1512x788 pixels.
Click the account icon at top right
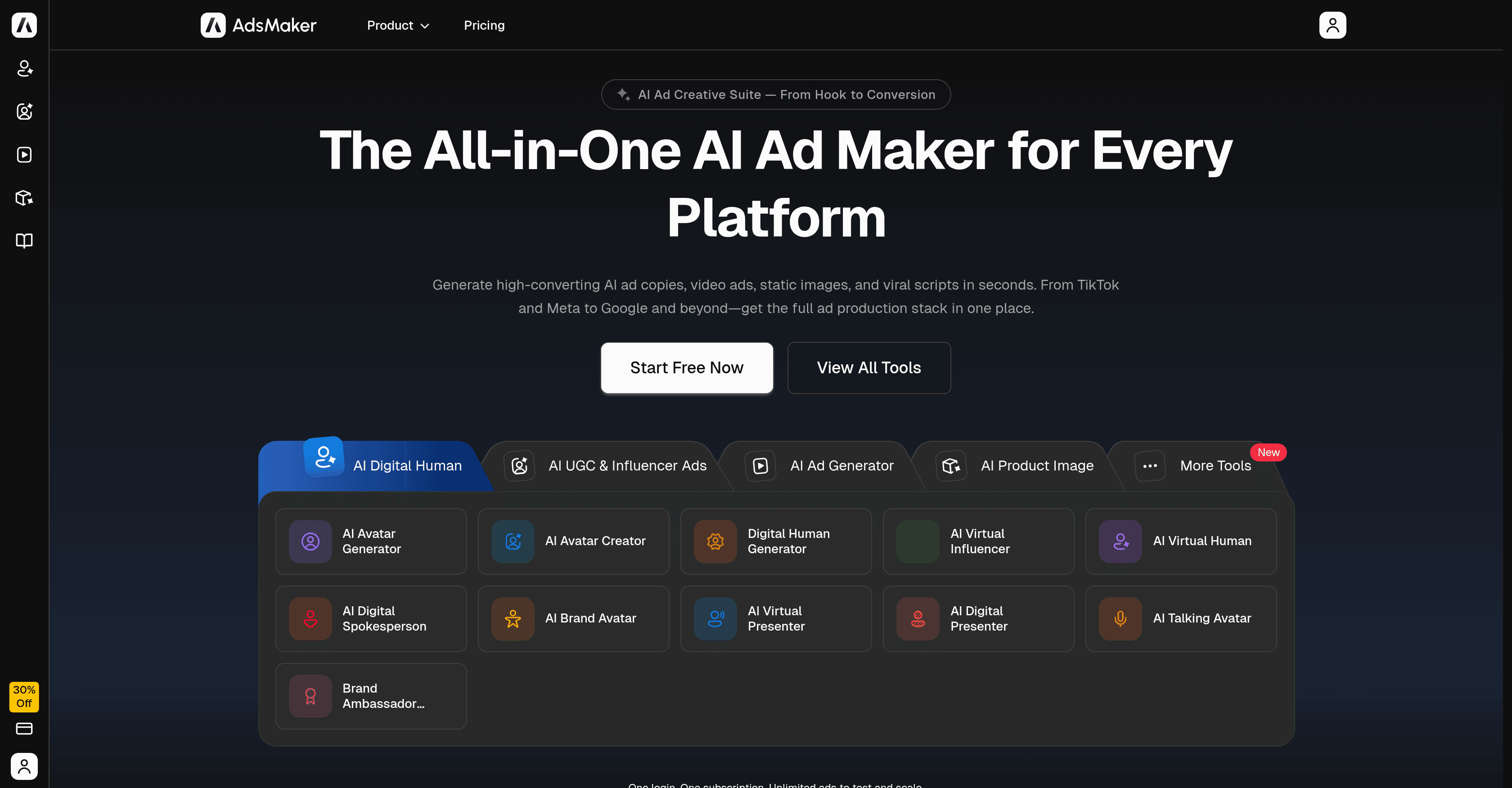click(x=1332, y=25)
